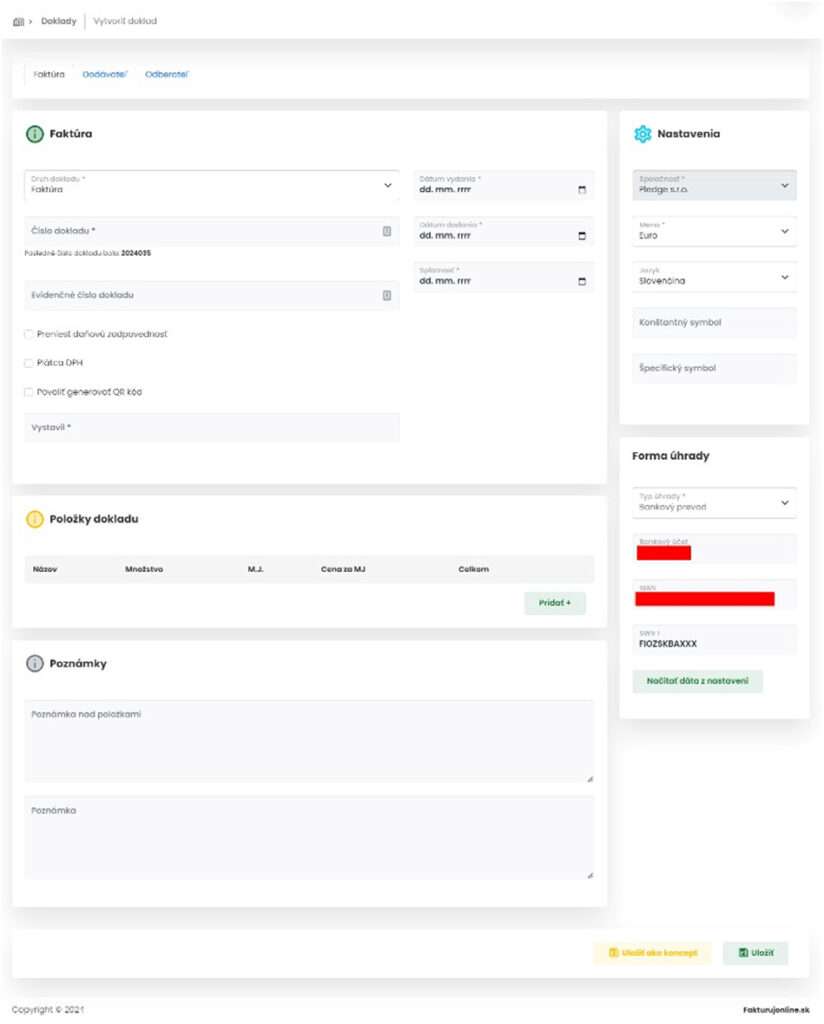Click the IBAN field
Viewport: 824px width, 1024px height.
714,594
